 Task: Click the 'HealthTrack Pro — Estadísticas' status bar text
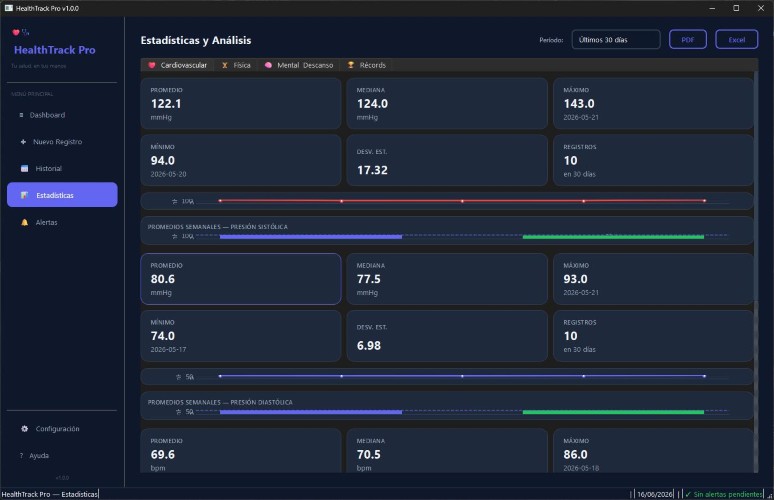pos(49,494)
